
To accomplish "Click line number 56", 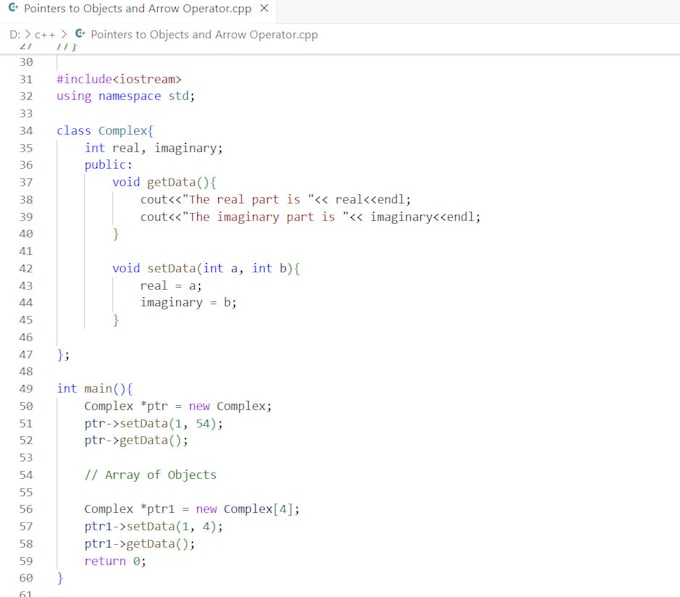I will 26,509.
